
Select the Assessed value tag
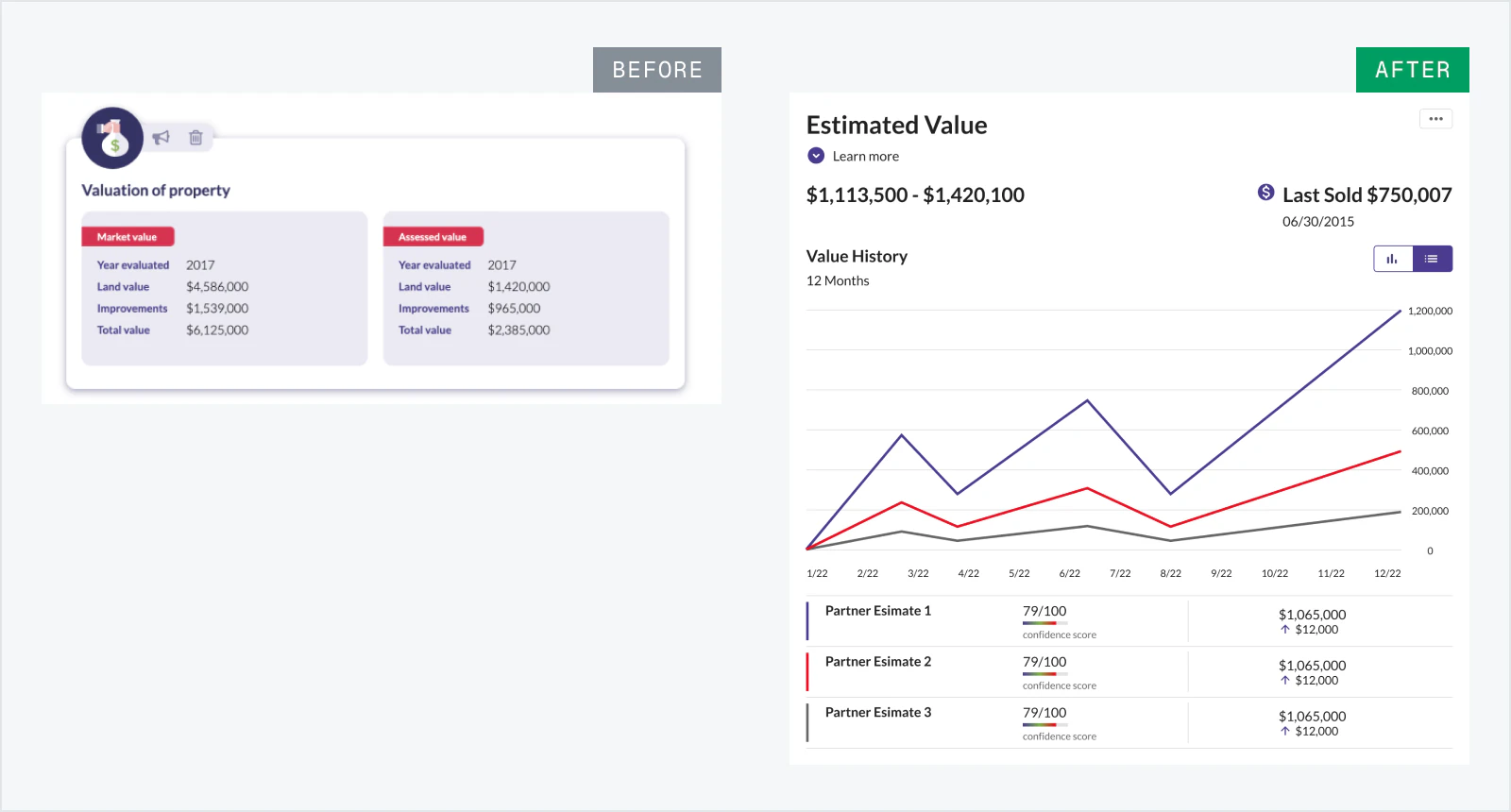433,237
